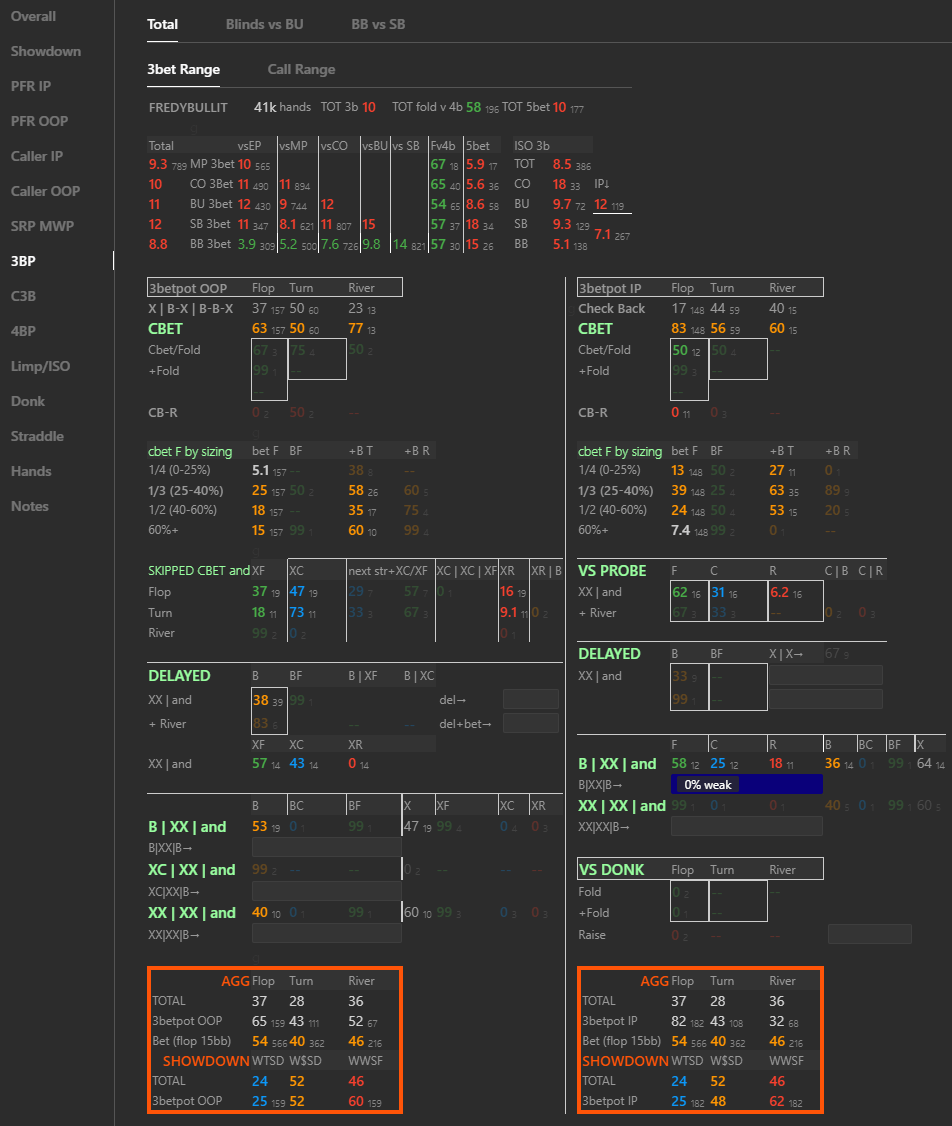Select the 3bet Range sub-tab

coord(184,70)
